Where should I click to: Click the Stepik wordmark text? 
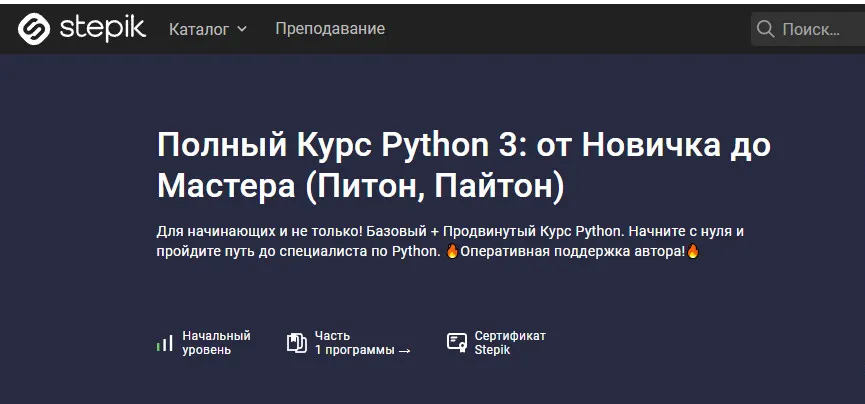pos(102,28)
